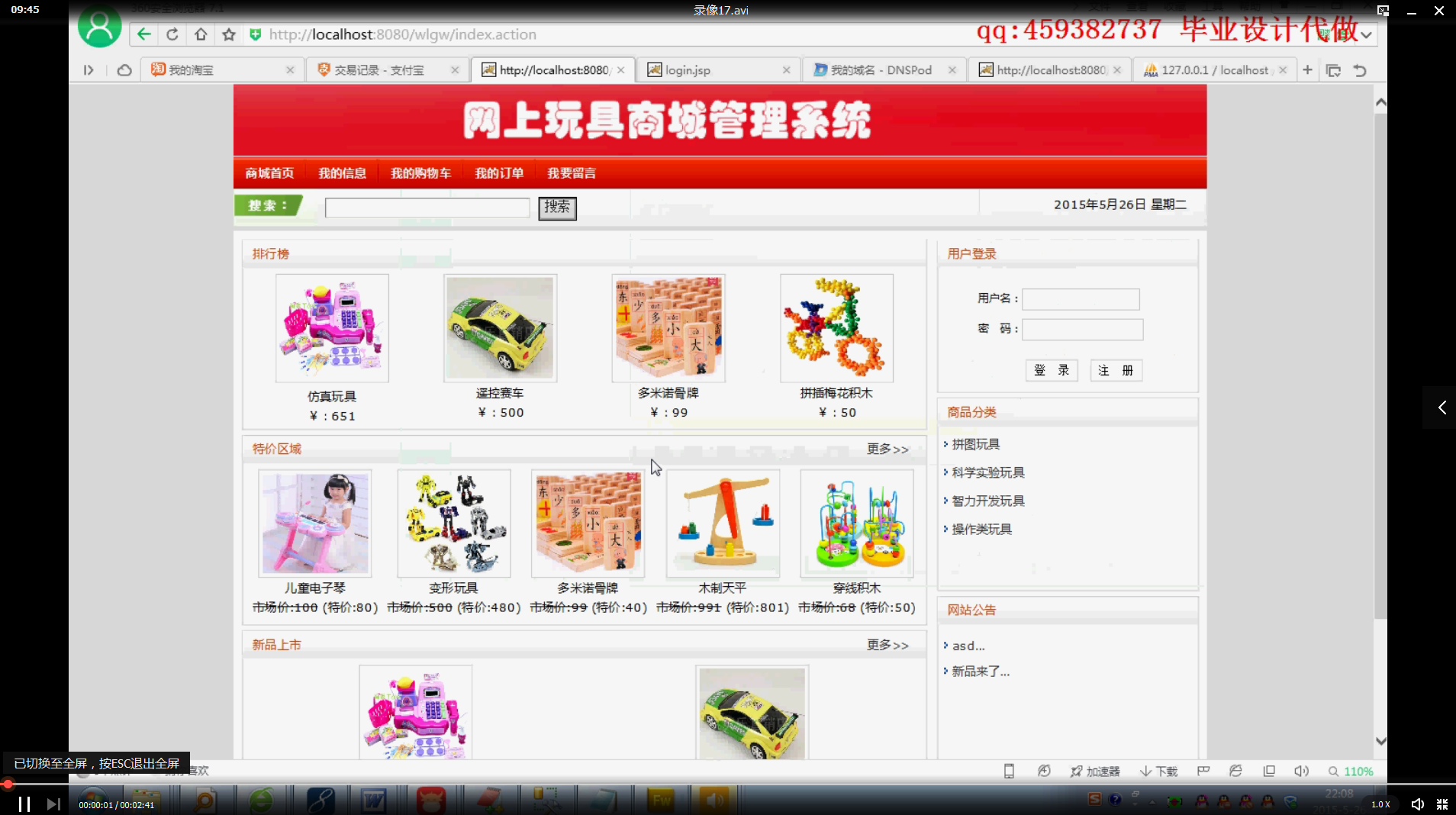Open the 智力开发玩具 category link

(x=987, y=501)
